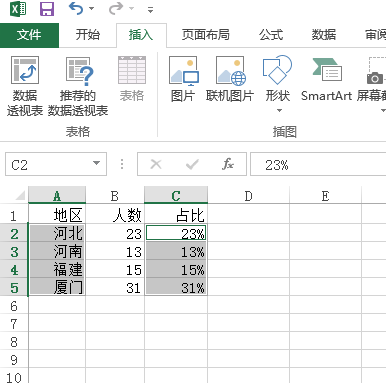This screenshot has width=386, height=383.
Task: Open the undo history dropdown arrow
Action: (x=91, y=9)
